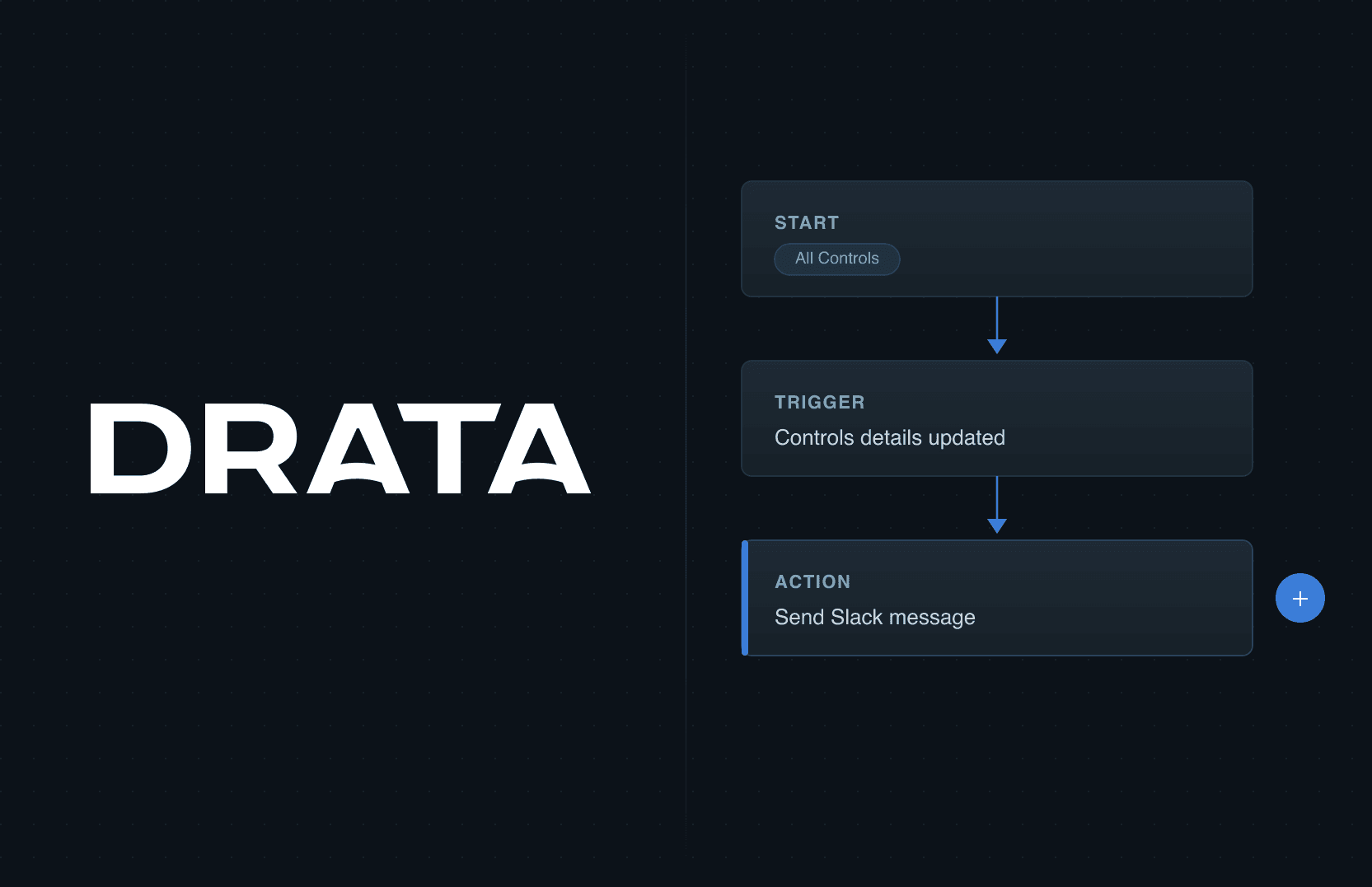The height and width of the screenshot is (887, 1372).
Task: Click the START label
Action: click(807, 223)
